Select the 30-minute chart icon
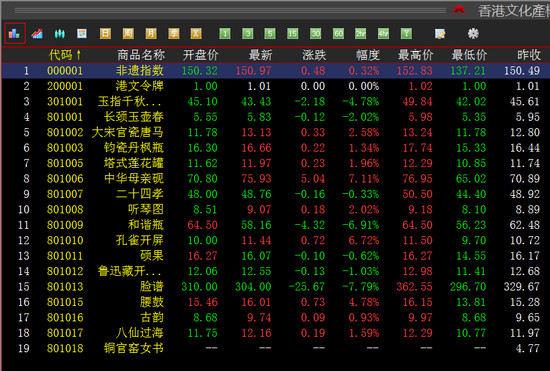 pos(315,33)
